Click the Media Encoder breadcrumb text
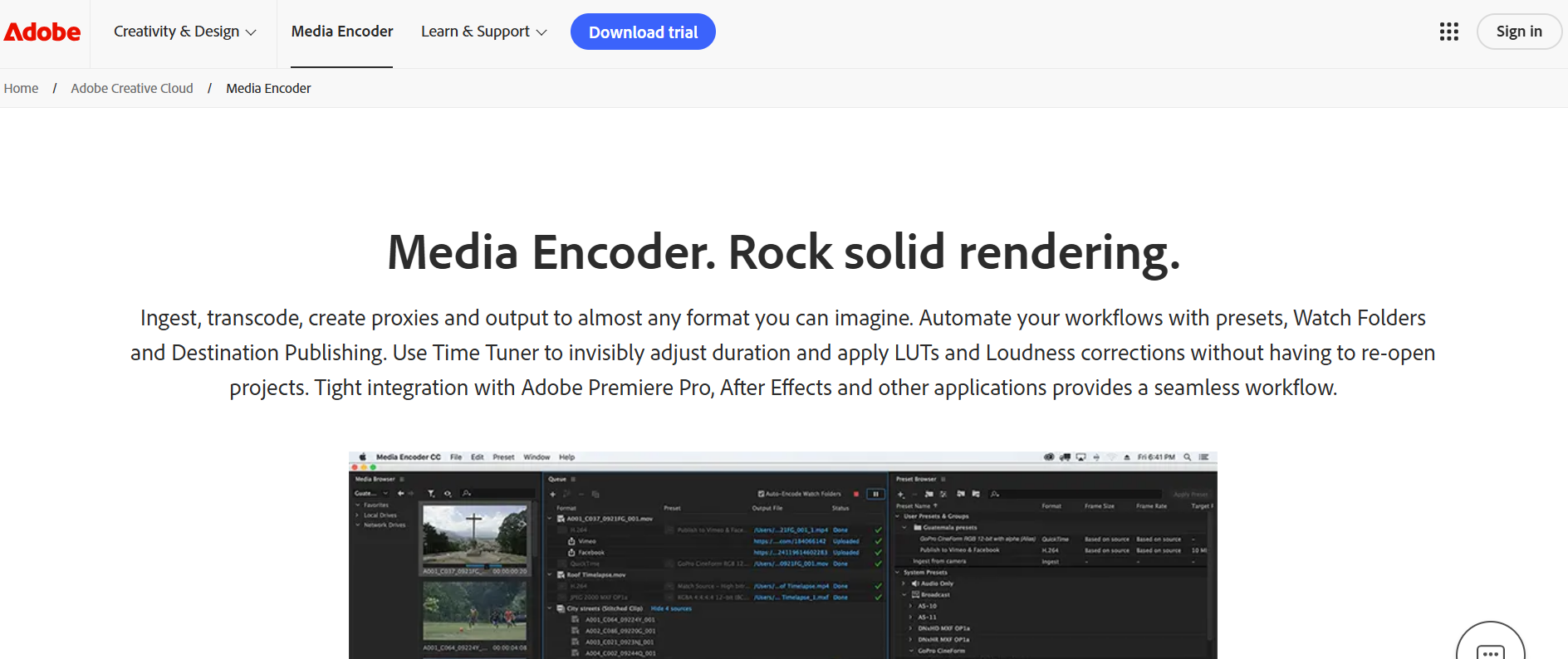The height and width of the screenshot is (659, 1568). (268, 88)
